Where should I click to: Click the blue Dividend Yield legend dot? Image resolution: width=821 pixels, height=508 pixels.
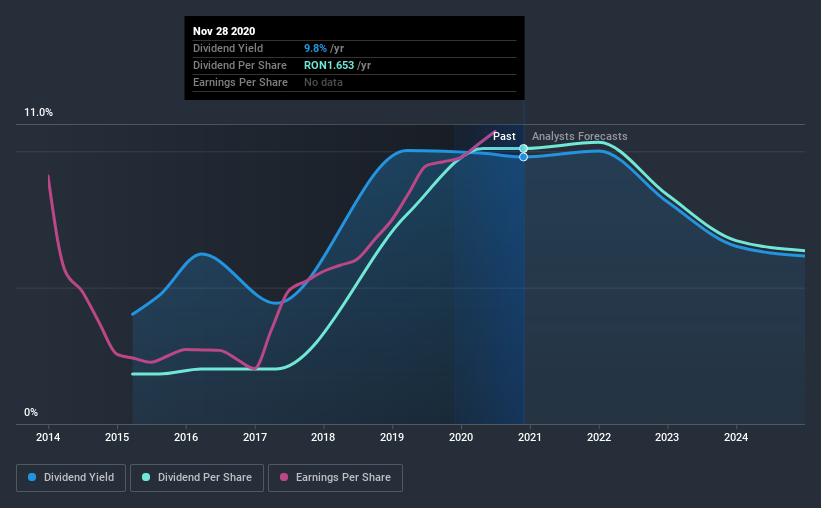pos(32,477)
